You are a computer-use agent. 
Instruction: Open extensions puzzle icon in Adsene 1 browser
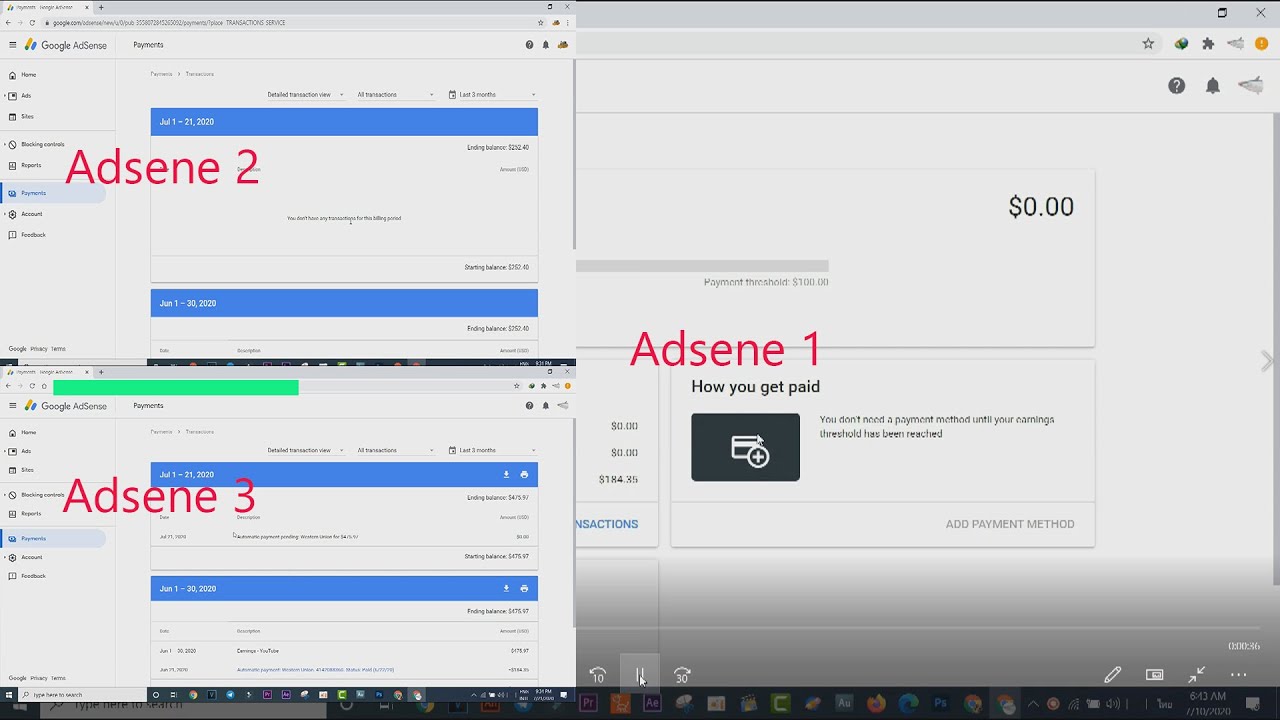pos(1208,44)
